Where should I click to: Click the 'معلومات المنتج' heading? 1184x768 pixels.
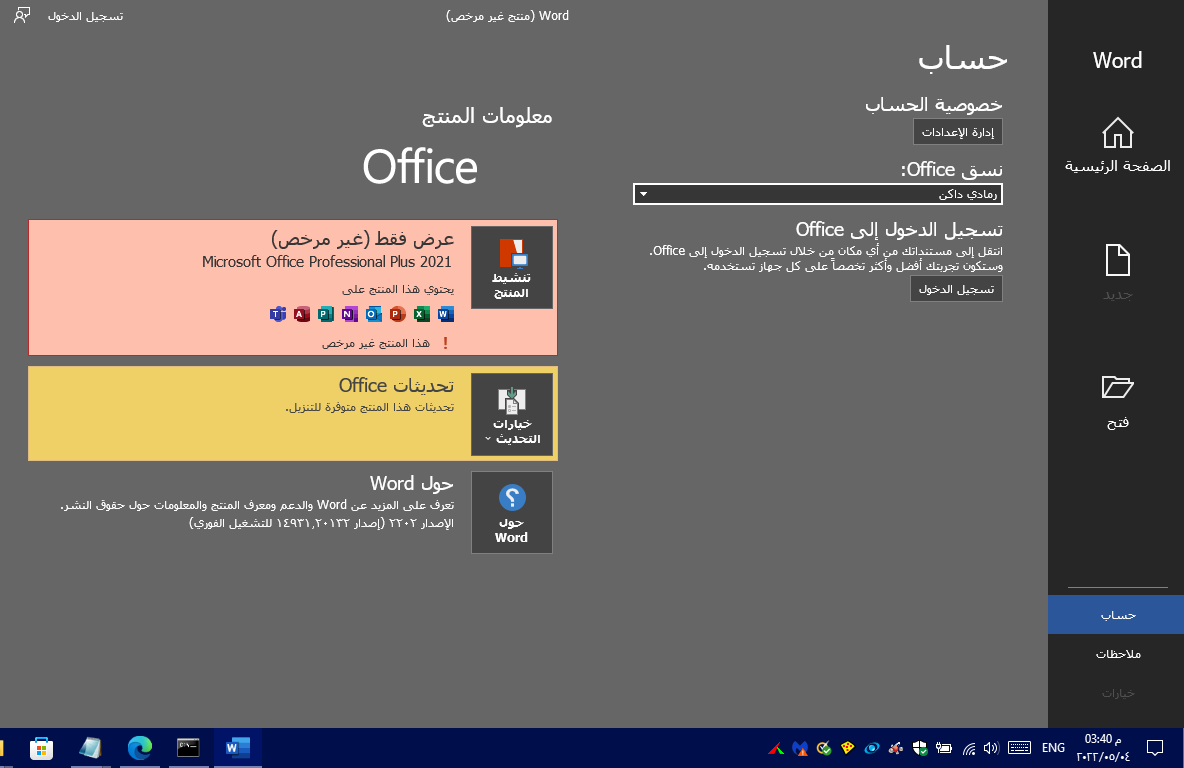coord(487,116)
